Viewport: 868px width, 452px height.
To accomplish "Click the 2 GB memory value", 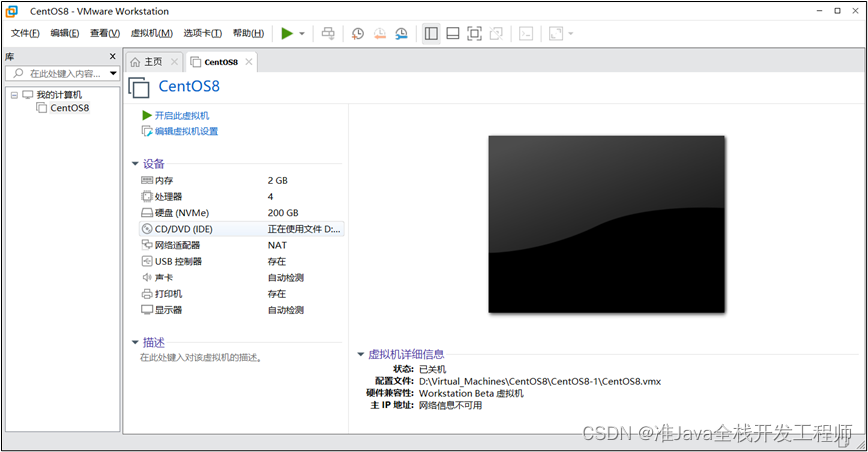I will 277,180.
